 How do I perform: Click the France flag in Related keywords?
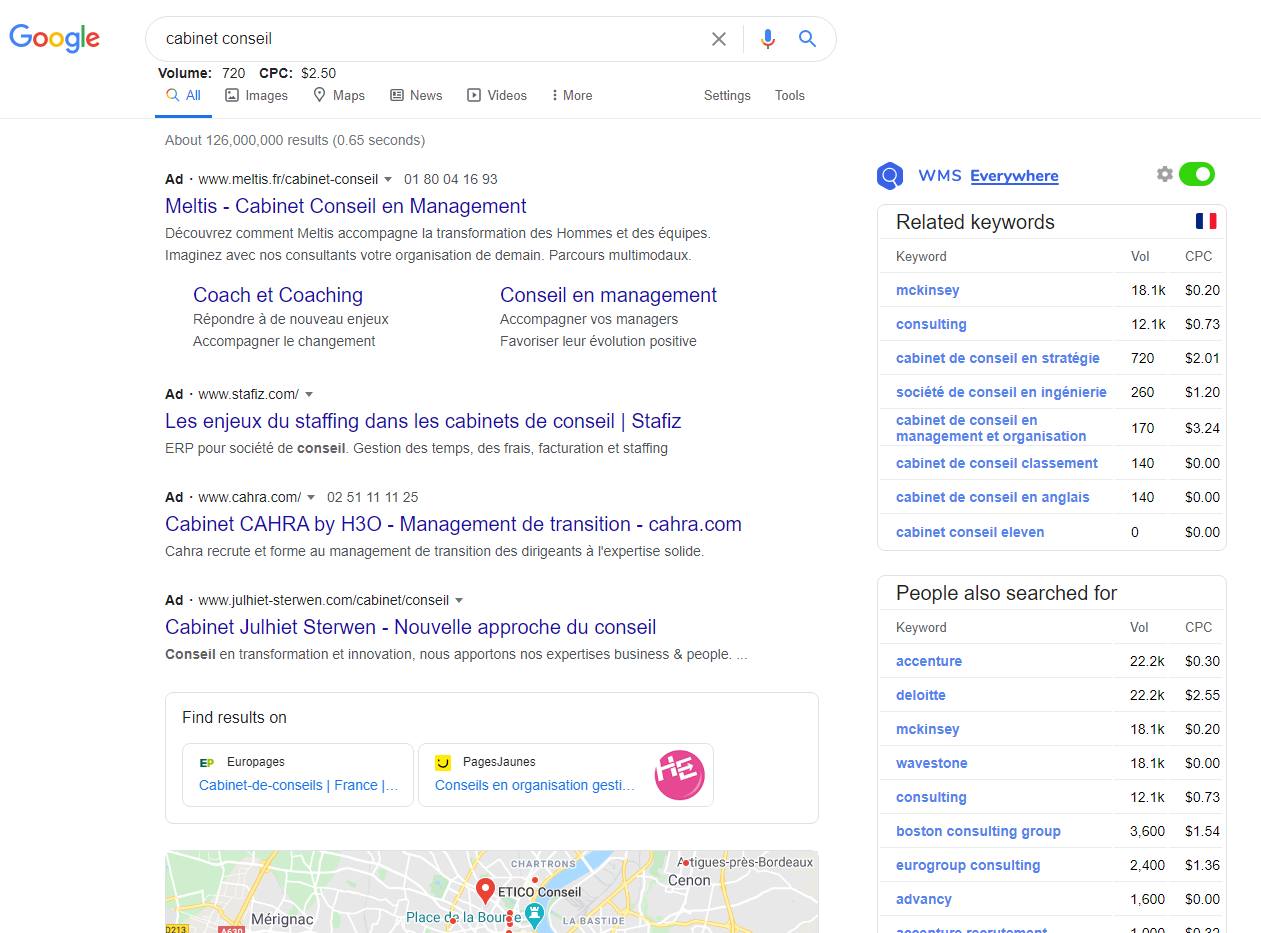[x=1206, y=221]
